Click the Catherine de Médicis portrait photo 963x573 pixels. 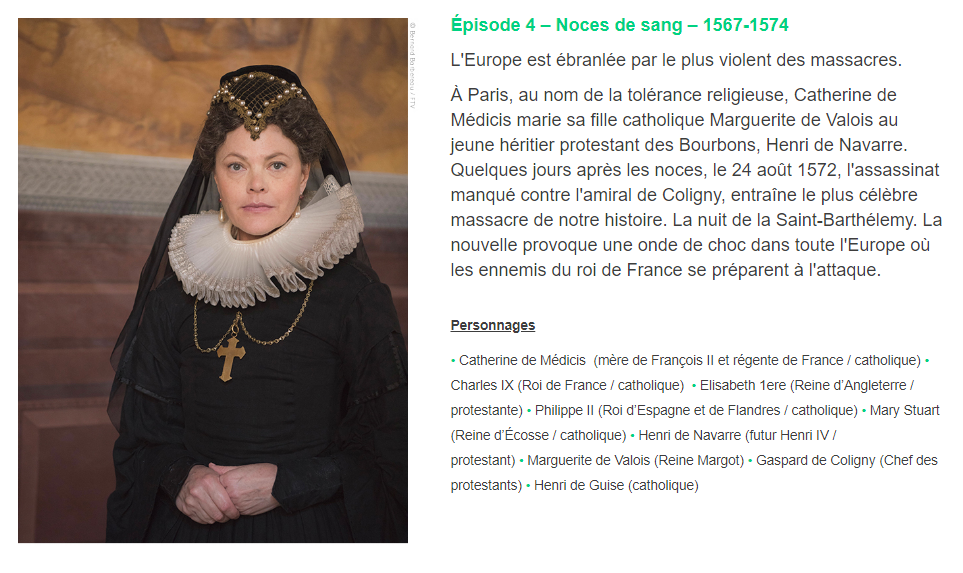pyautogui.click(x=212, y=280)
